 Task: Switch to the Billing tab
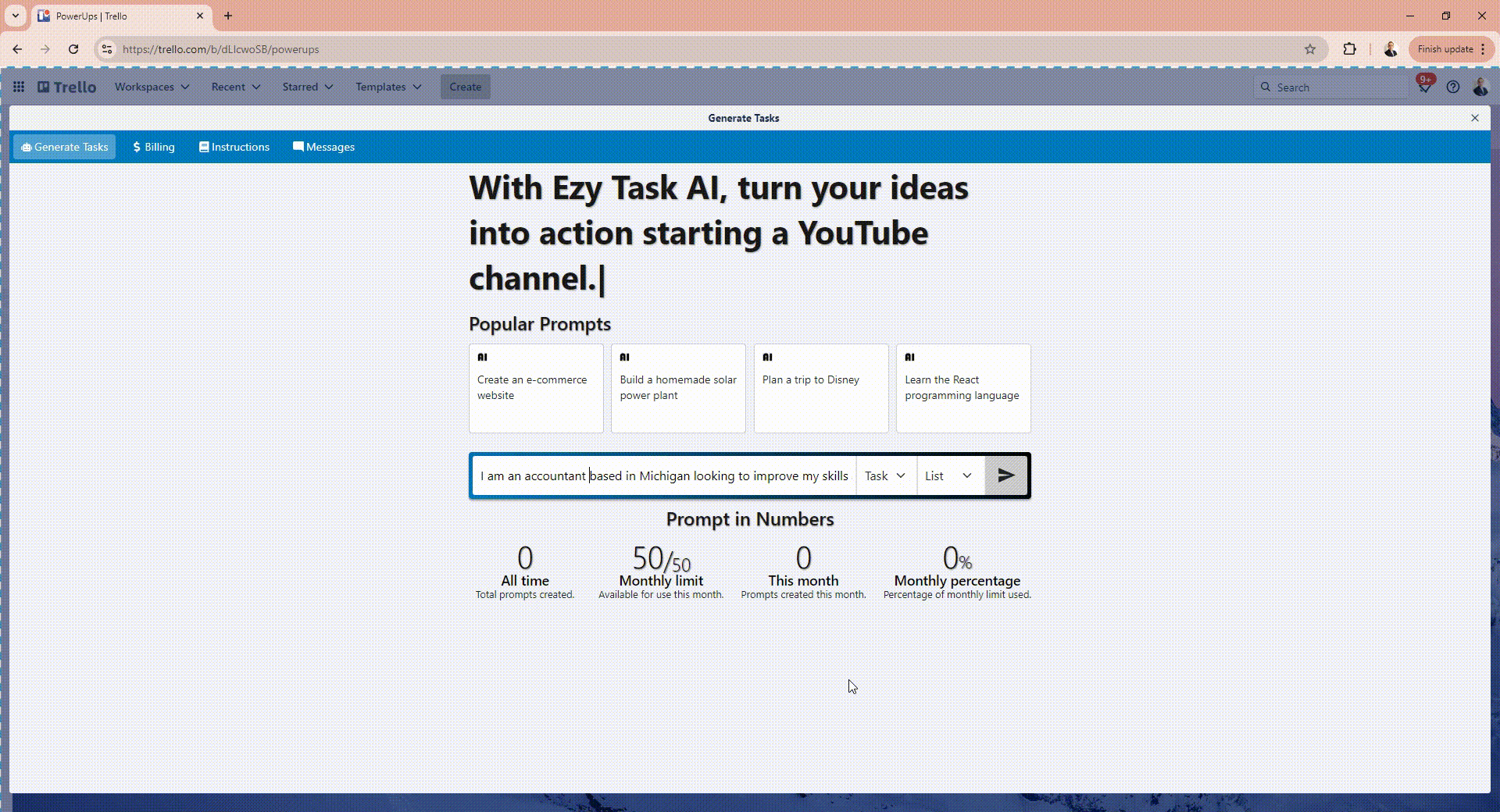(154, 147)
